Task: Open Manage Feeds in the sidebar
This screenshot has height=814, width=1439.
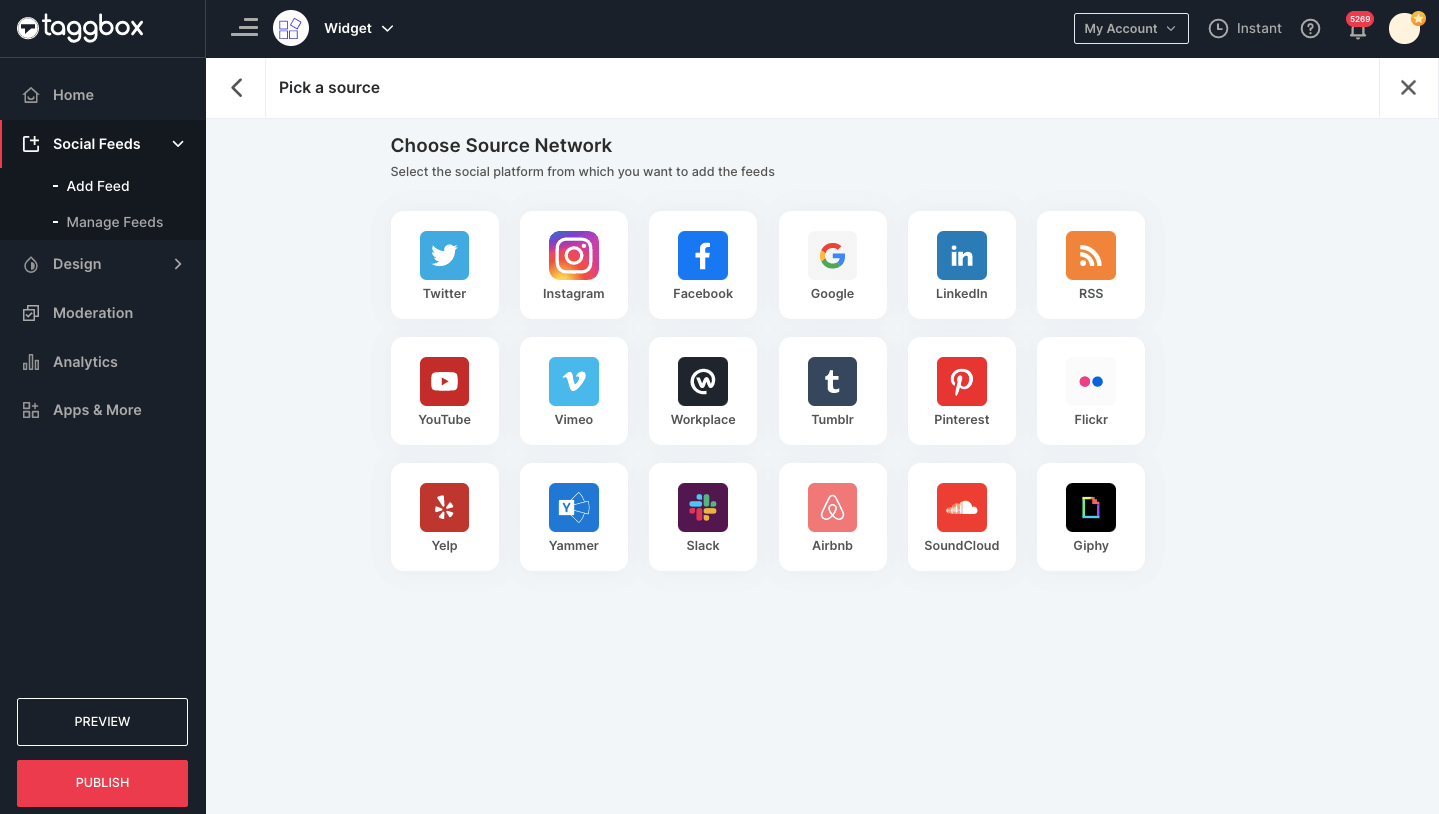Action: tap(114, 222)
